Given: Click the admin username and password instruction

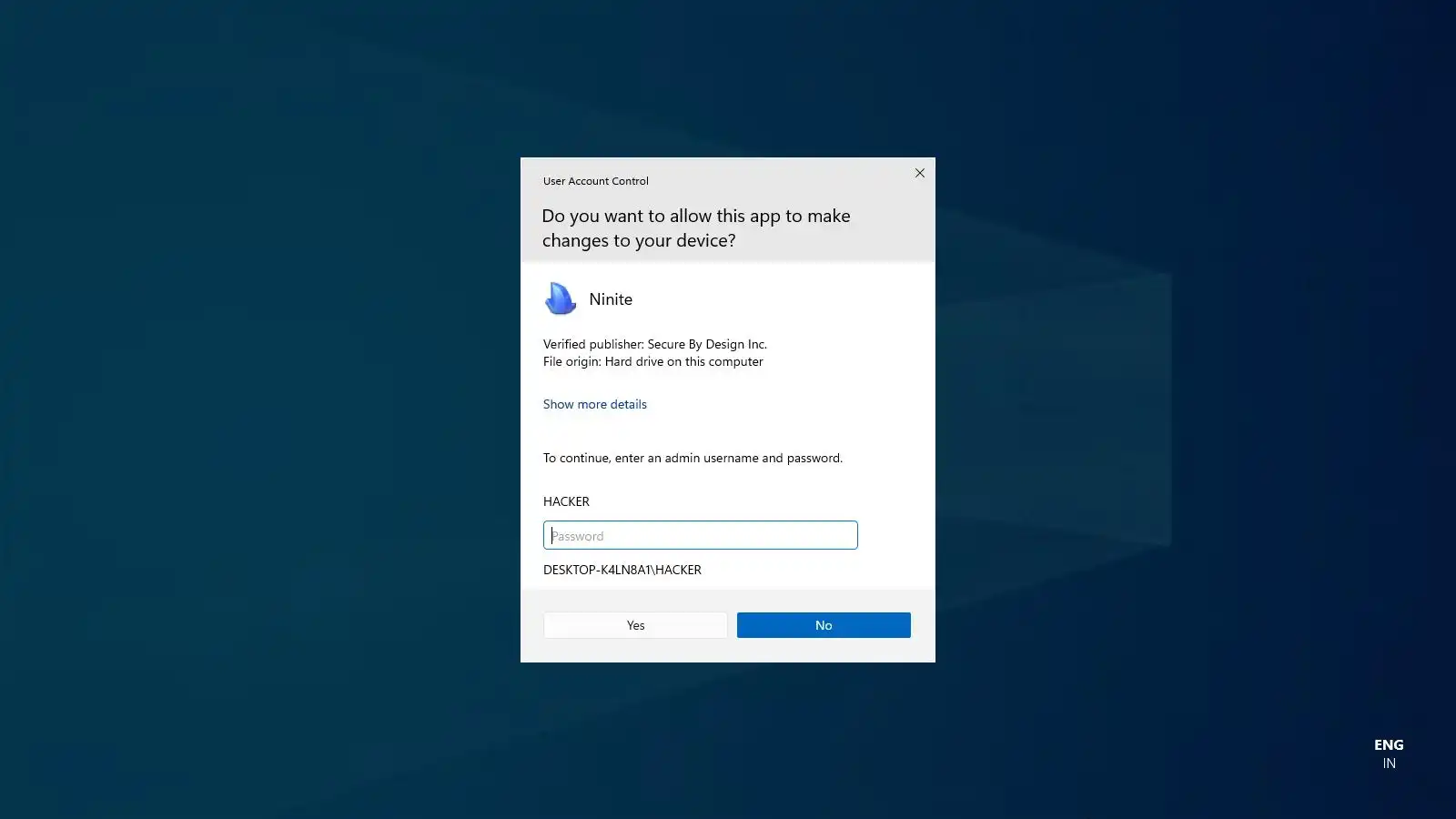Looking at the screenshot, I should 693,458.
